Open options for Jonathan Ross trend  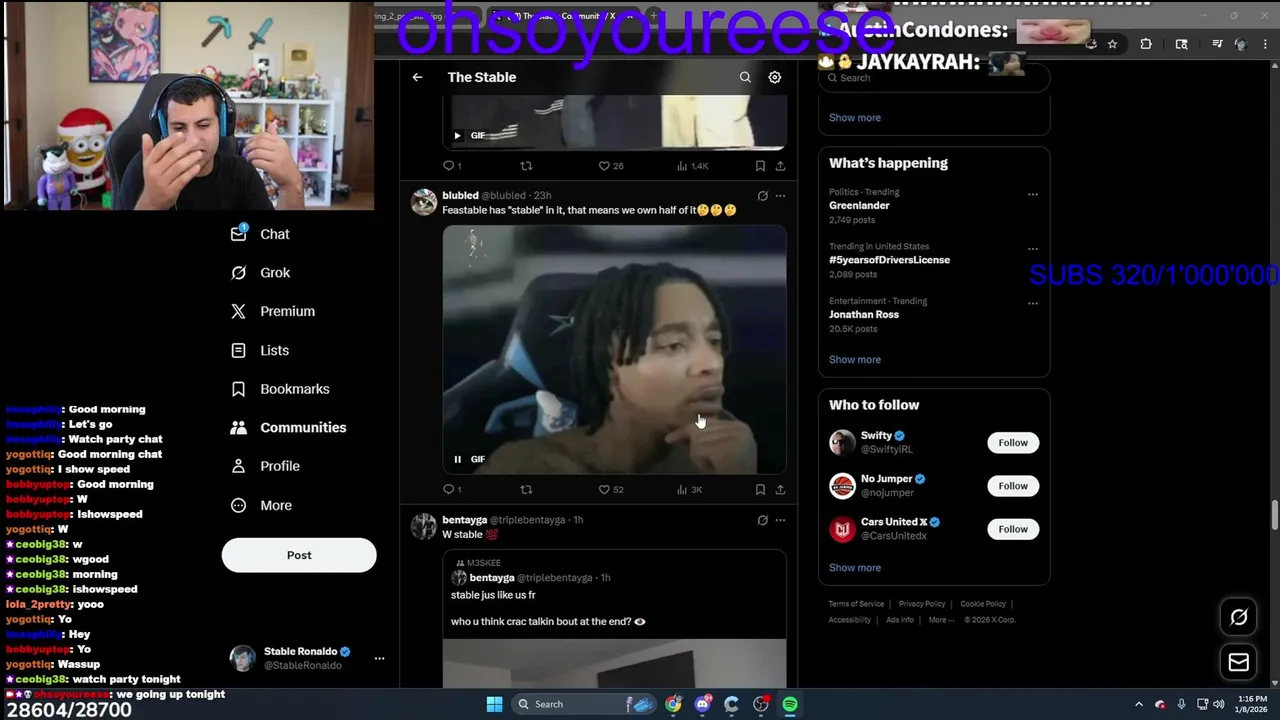pos(1033,303)
